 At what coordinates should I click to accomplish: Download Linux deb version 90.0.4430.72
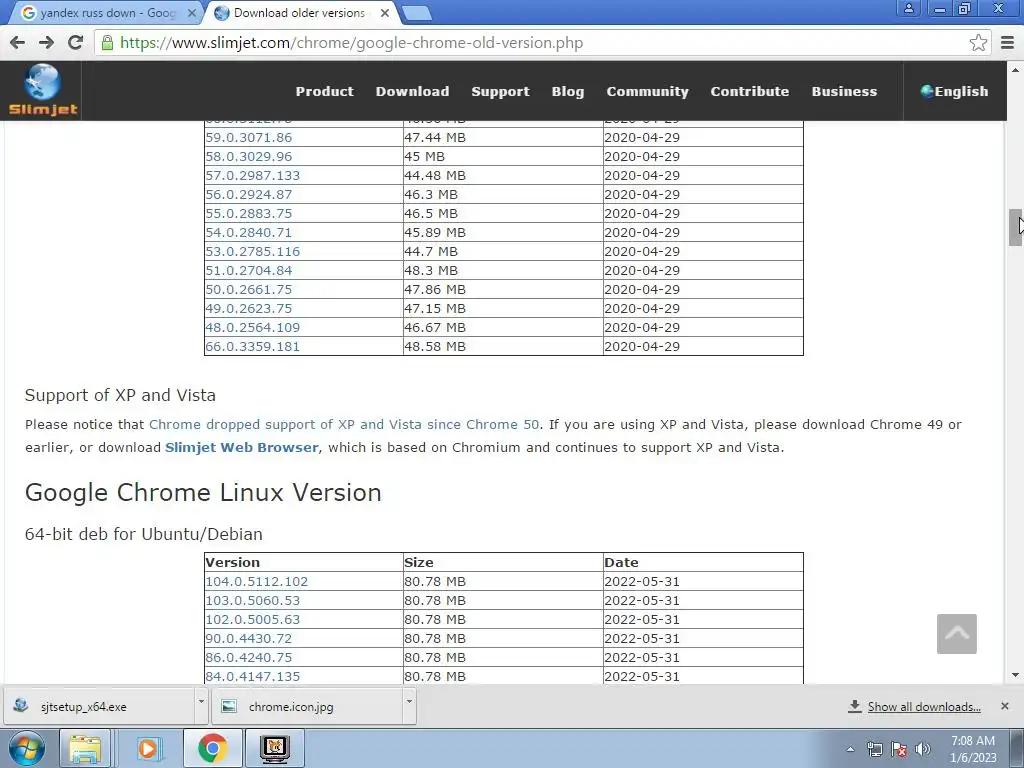click(x=249, y=638)
